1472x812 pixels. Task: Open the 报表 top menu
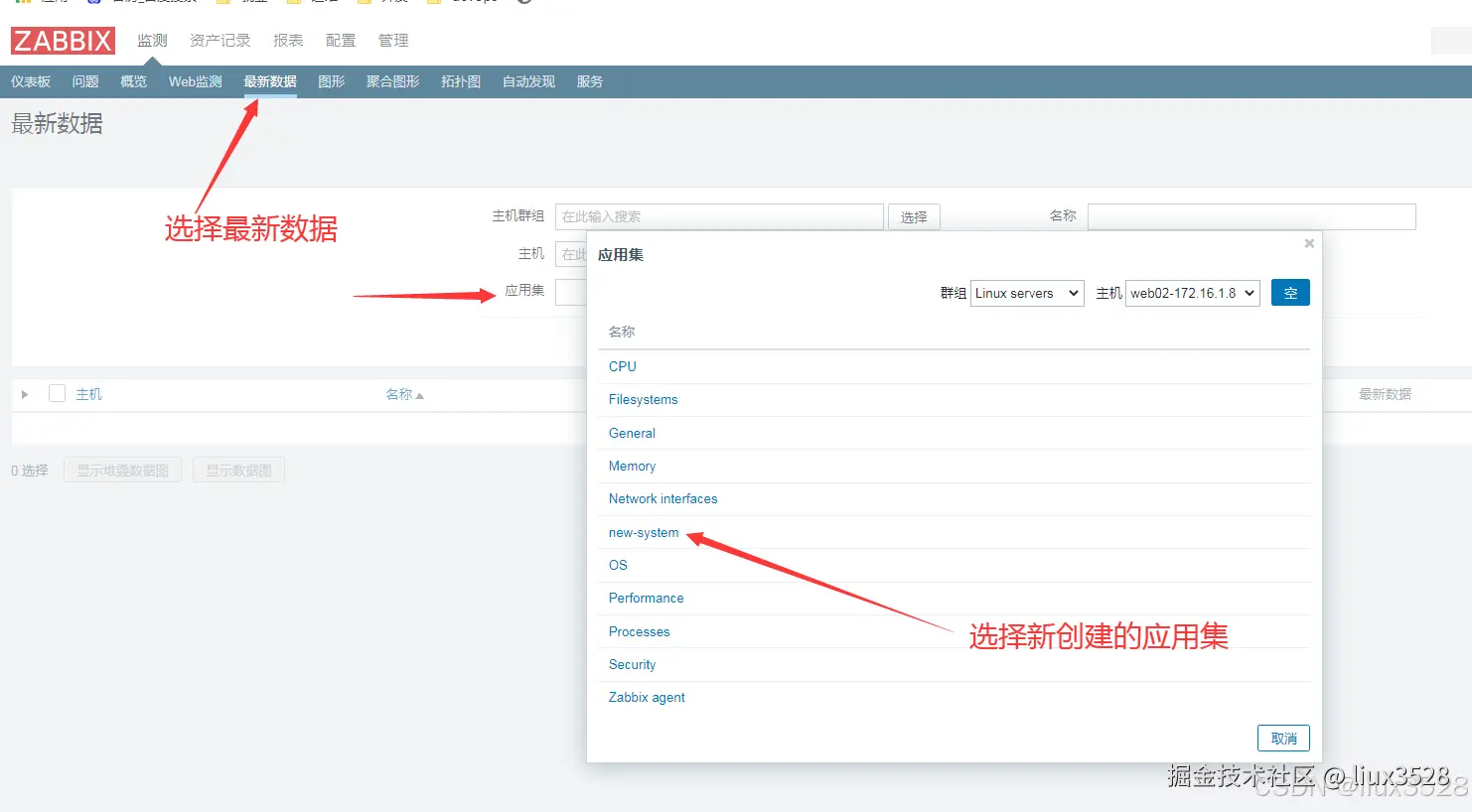pos(288,41)
